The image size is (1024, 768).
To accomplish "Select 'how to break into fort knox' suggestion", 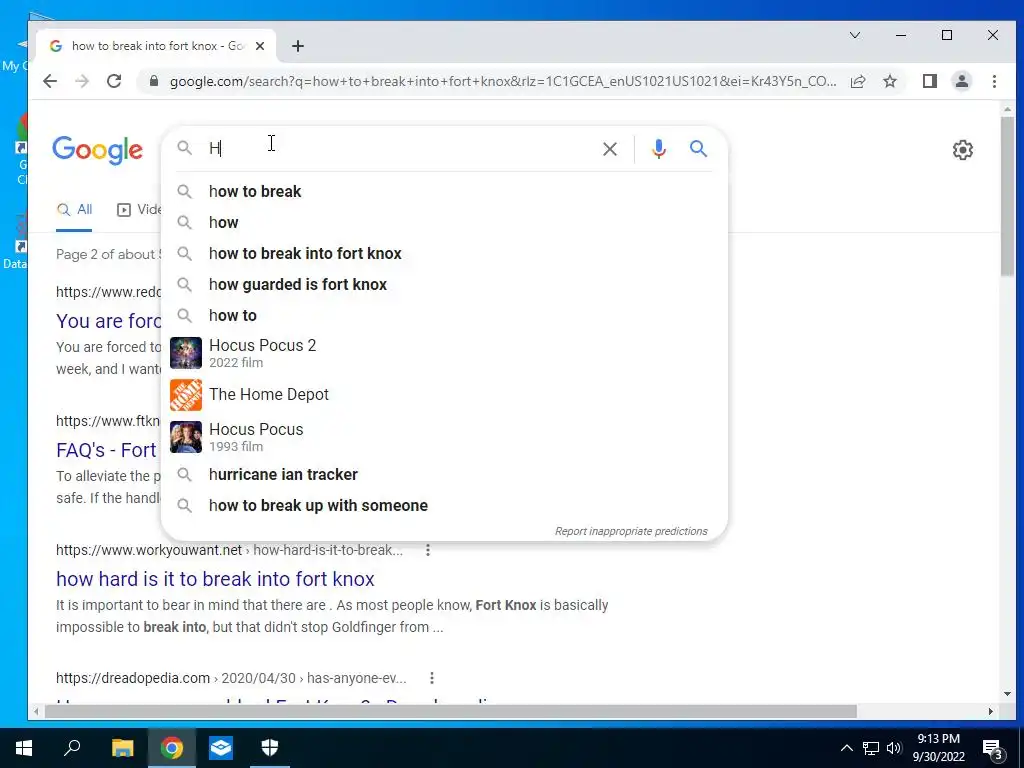I will 444,253.
